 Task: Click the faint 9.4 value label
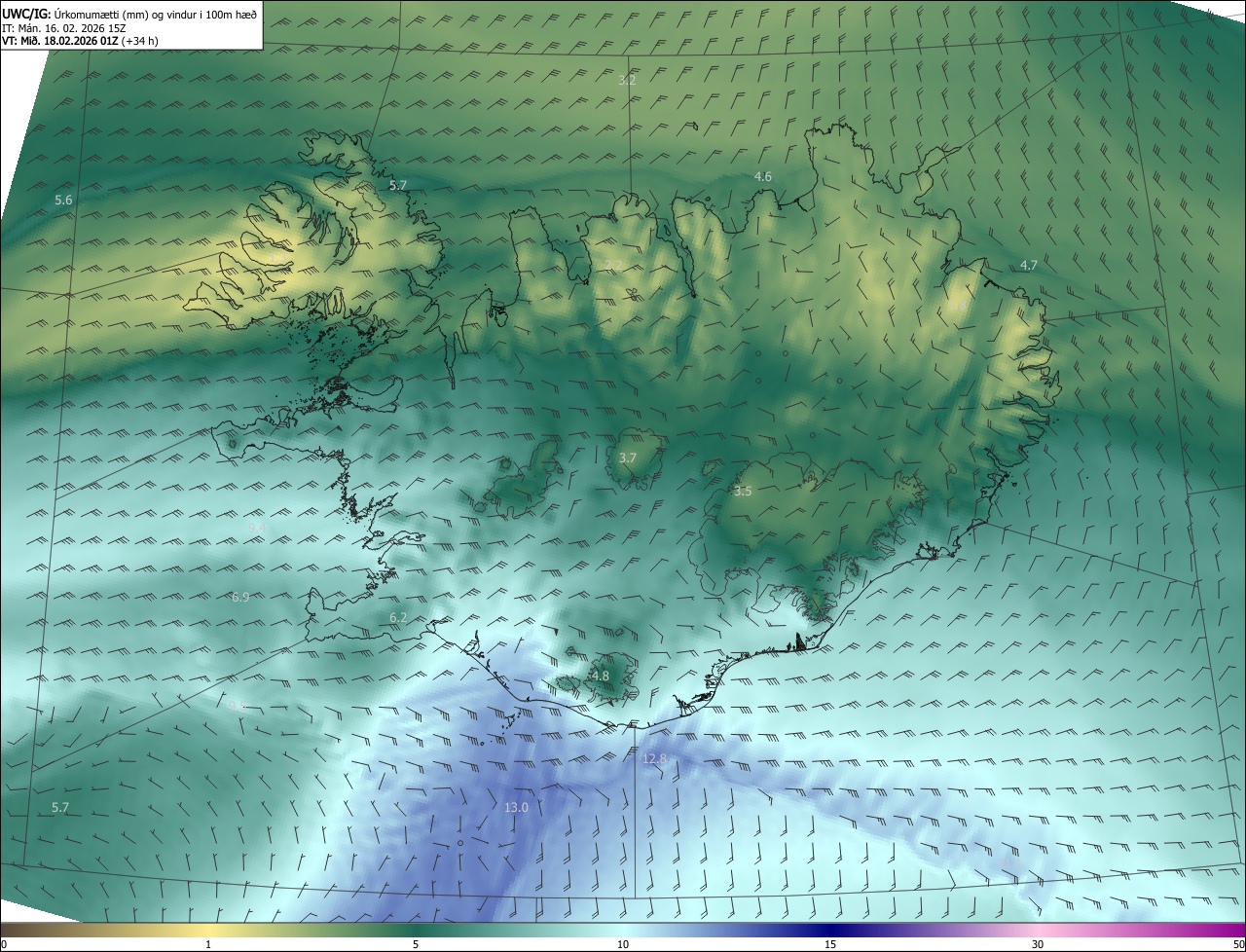[257, 527]
